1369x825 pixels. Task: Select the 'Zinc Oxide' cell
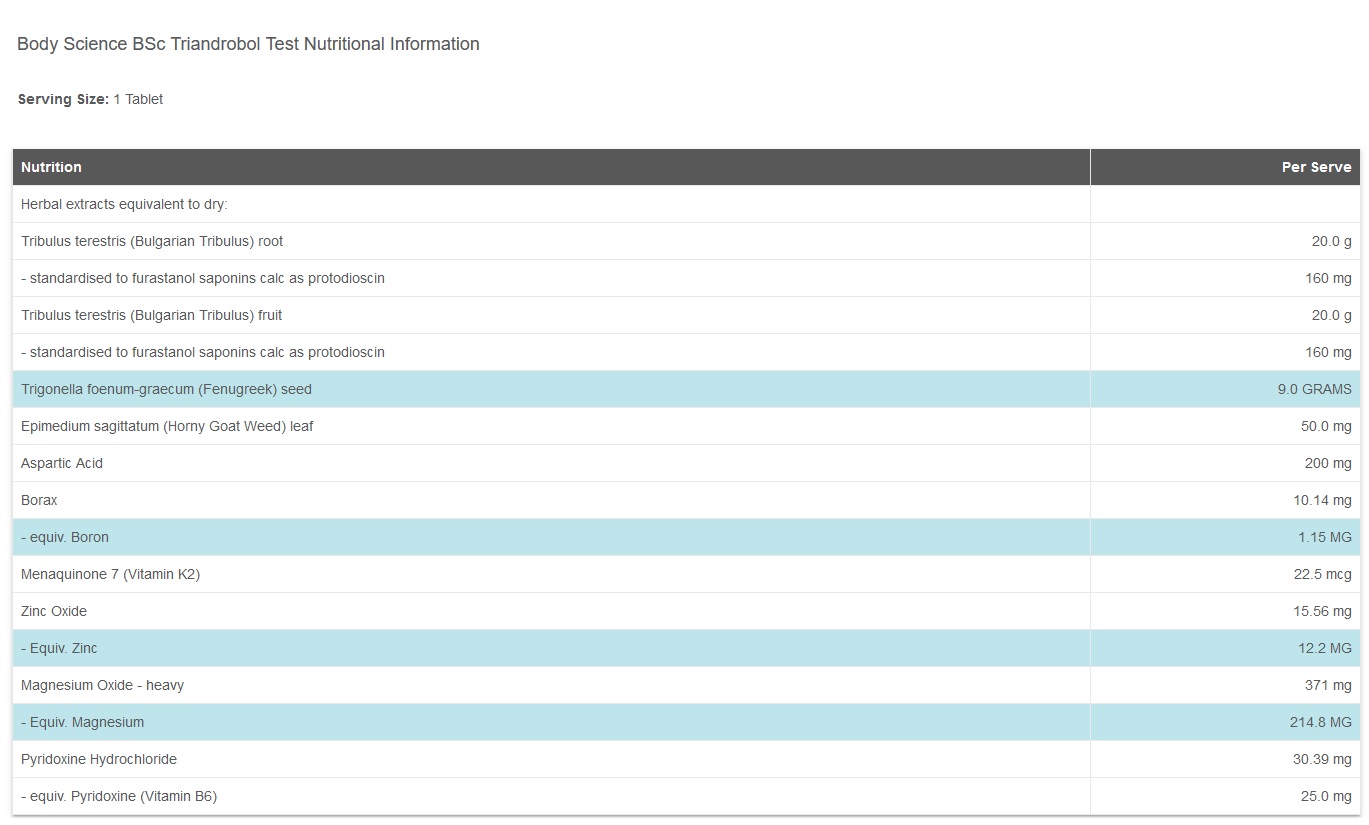click(551, 611)
